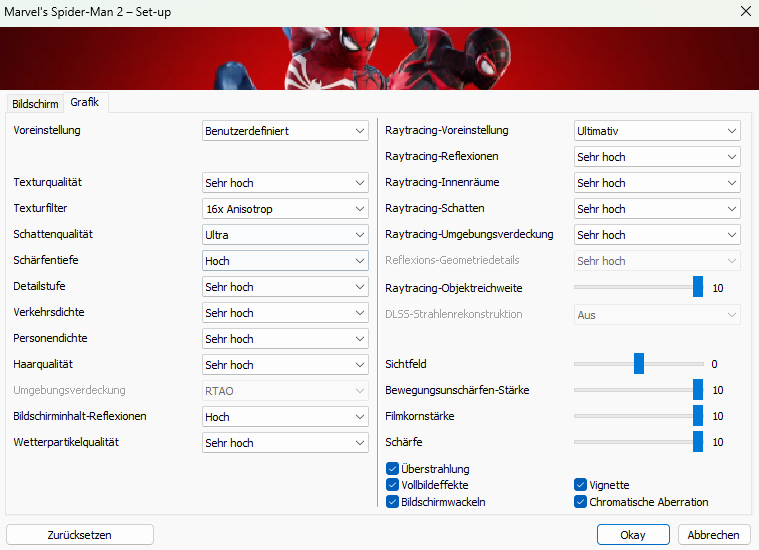Click the Sichtfeld label text

pos(406,364)
